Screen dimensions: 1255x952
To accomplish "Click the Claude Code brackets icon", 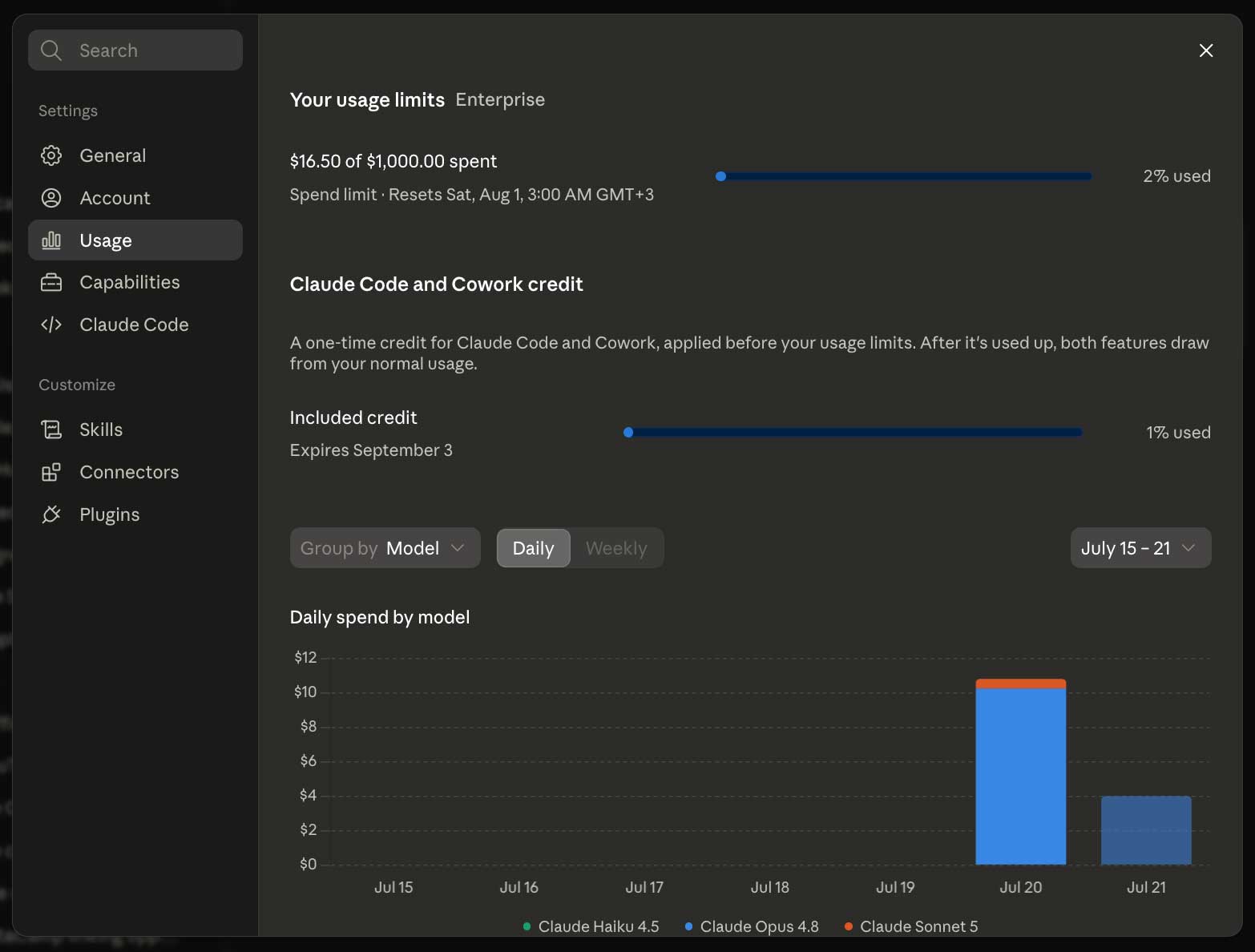I will [51, 325].
